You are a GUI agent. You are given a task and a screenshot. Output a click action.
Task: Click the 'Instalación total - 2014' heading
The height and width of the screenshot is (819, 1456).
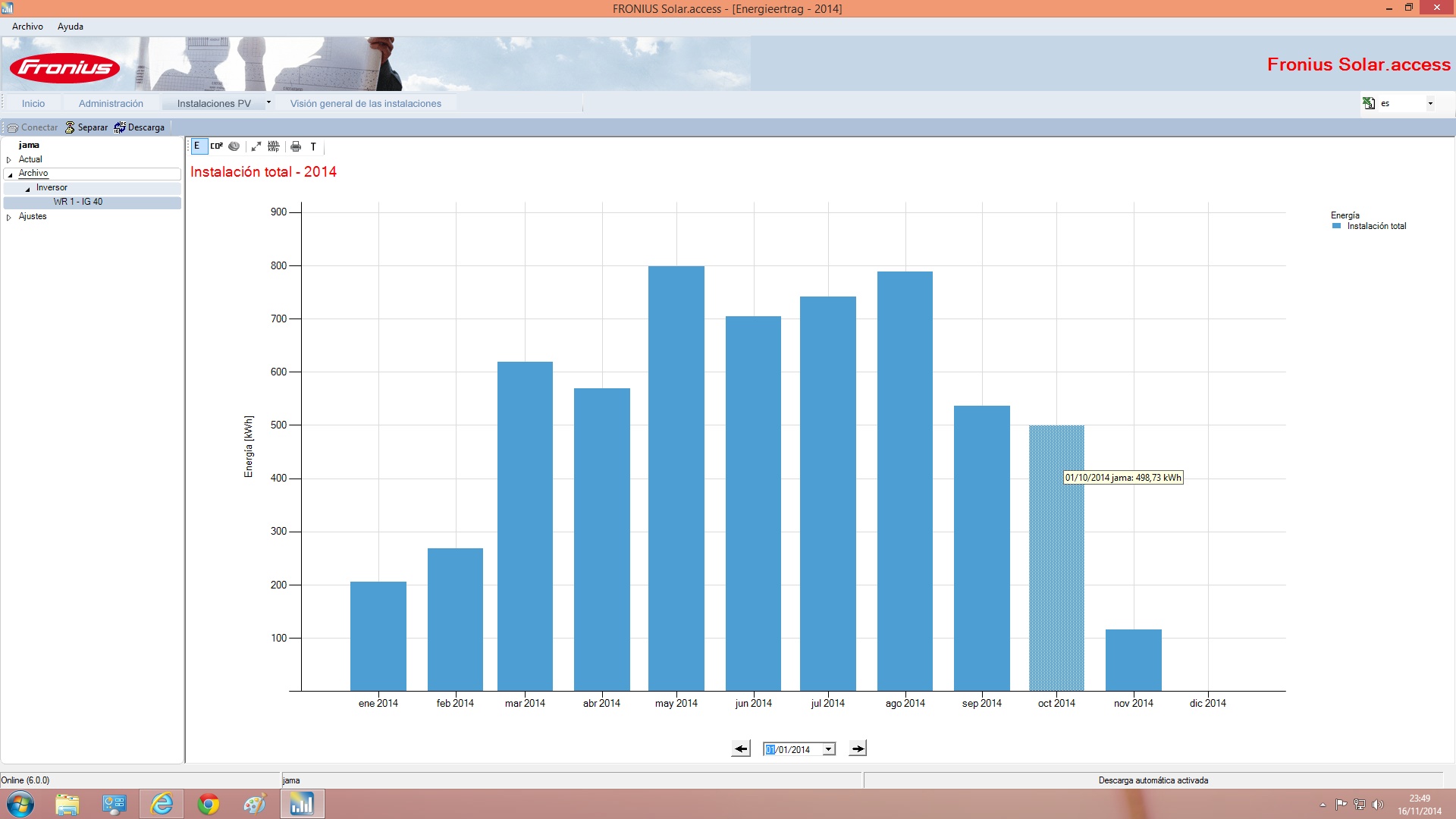[263, 172]
